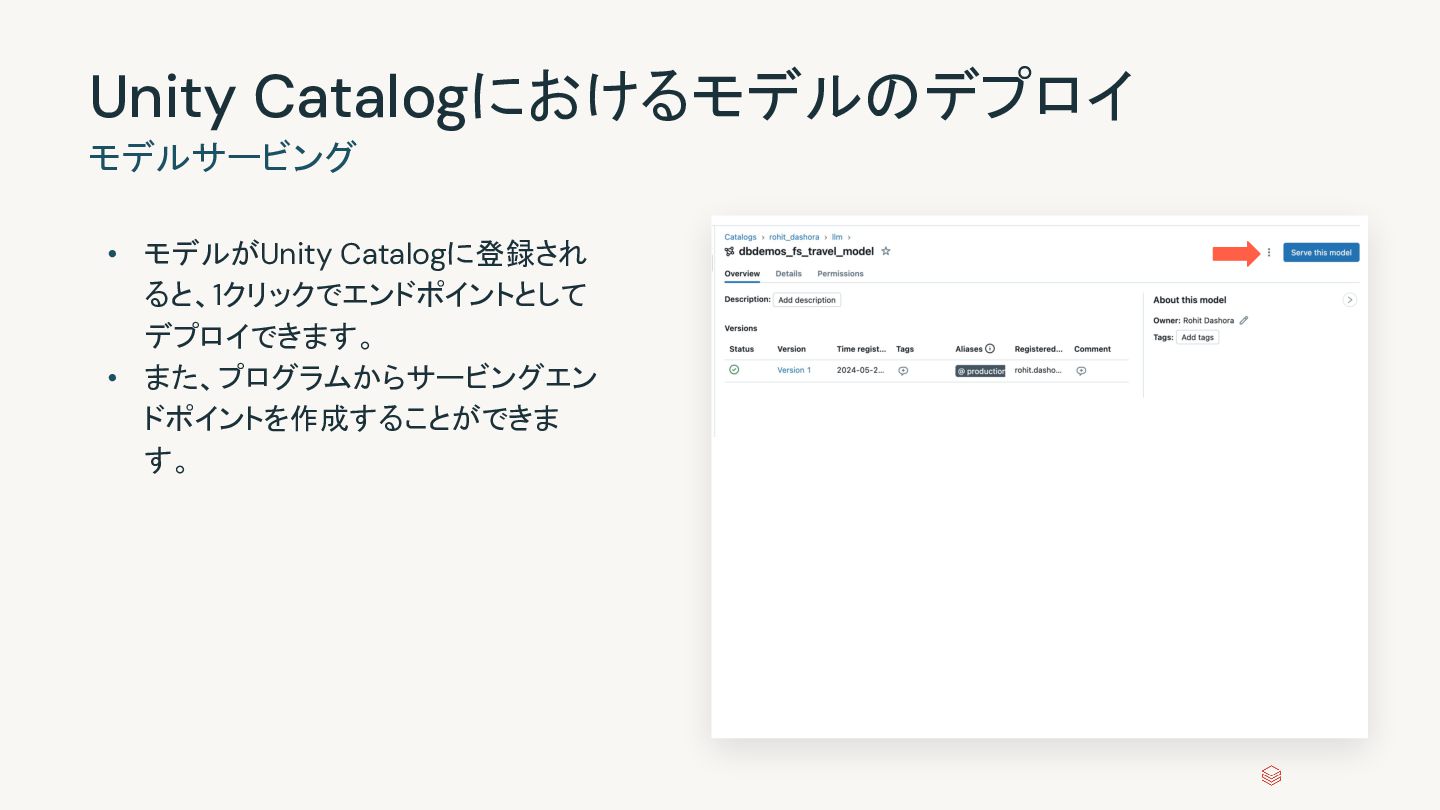Open the Details tab

click(788, 274)
